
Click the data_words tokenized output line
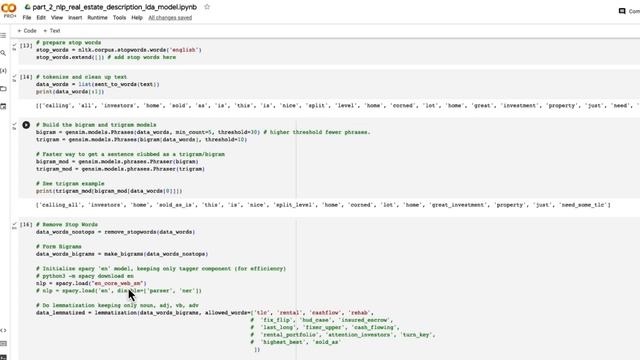point(338,106)
